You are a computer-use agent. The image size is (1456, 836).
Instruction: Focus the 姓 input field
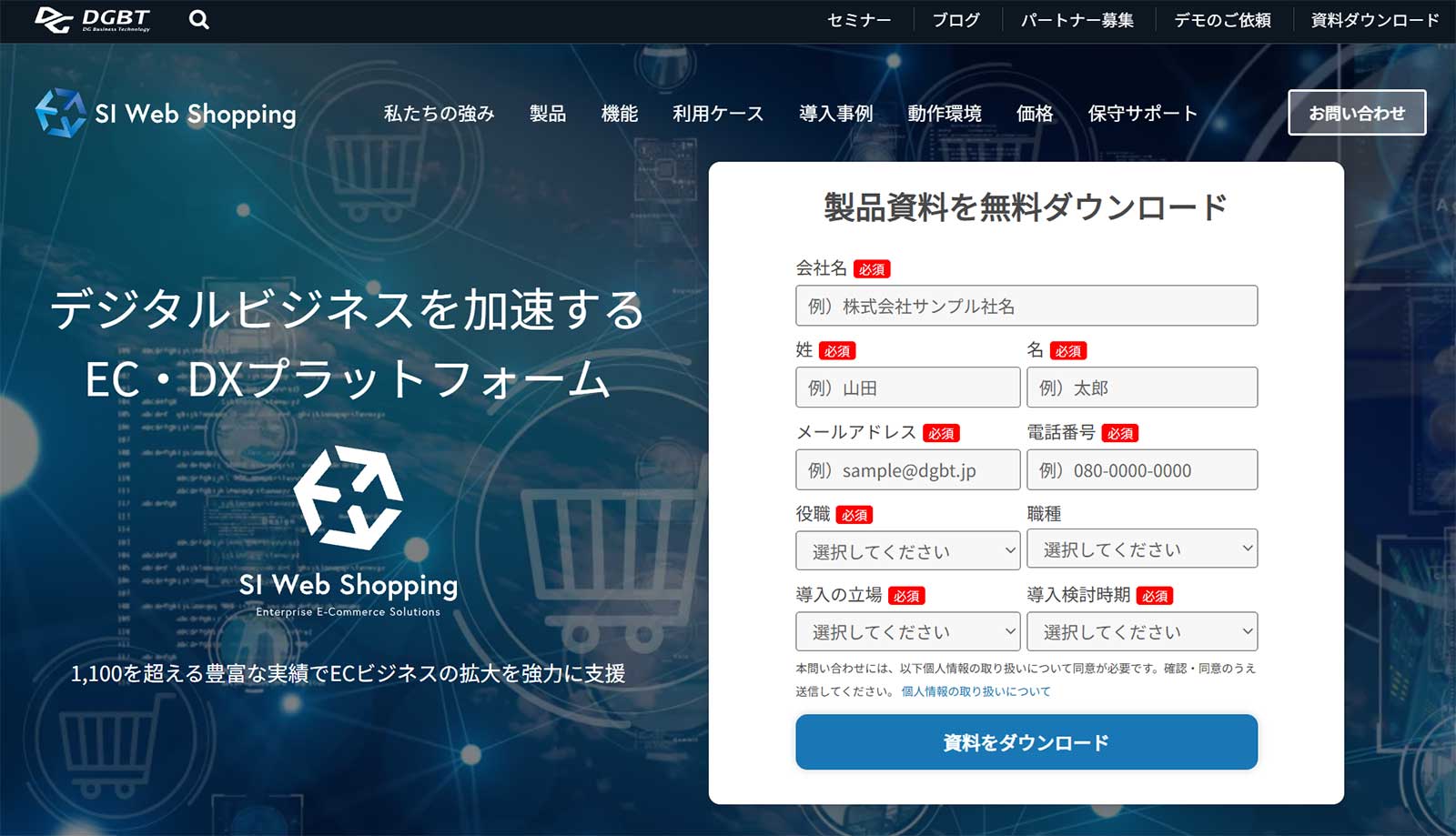908,388
